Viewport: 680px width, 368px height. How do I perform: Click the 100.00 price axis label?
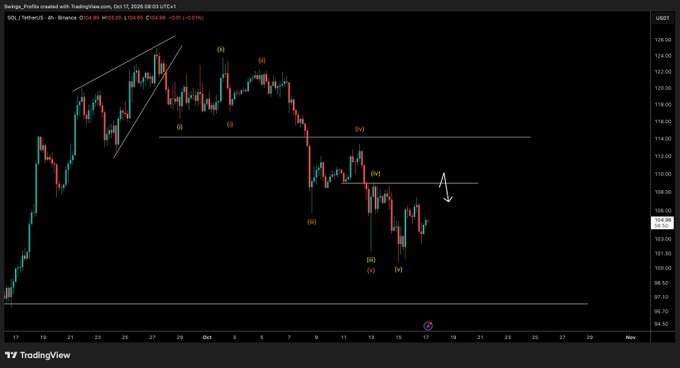click(x=663, y=268)
